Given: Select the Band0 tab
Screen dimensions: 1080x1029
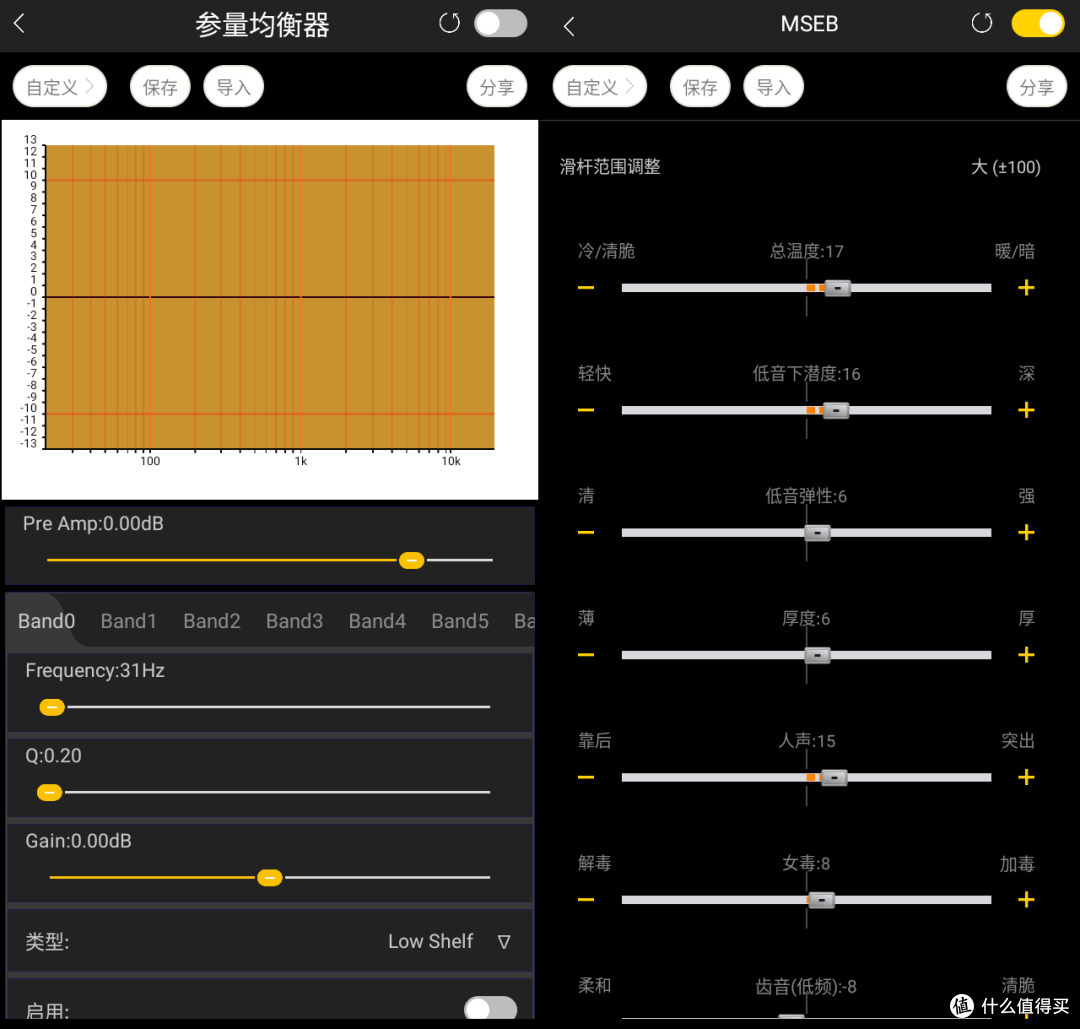Looking at the screenshot, I should pyautogui.click(x=46, y=621).
